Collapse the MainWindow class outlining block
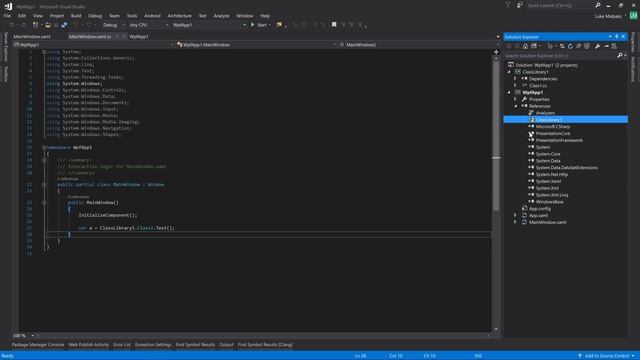Screen dimensions: 640x360 44,184
